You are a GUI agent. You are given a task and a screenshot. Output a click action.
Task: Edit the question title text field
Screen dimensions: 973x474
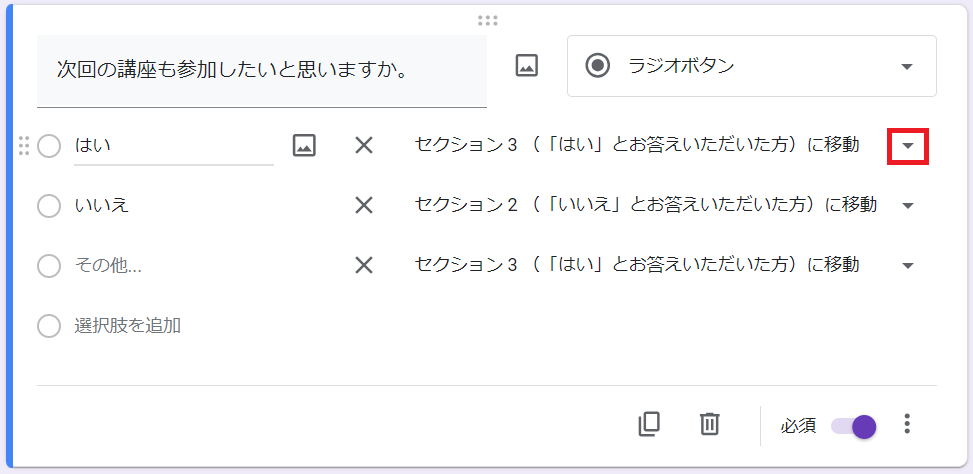262,70
